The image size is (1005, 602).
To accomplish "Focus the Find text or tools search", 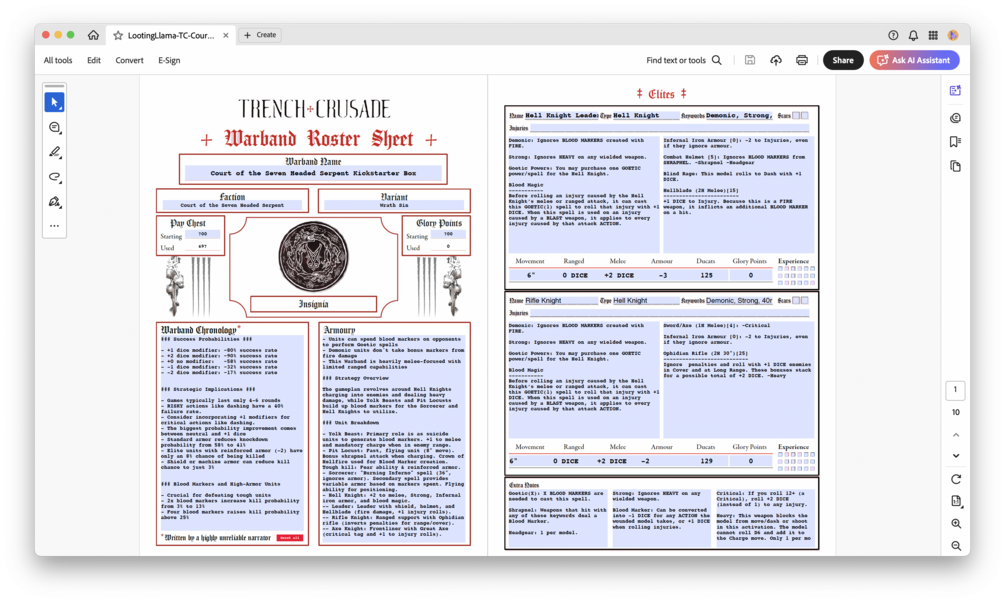I will (x=684, y=60).
